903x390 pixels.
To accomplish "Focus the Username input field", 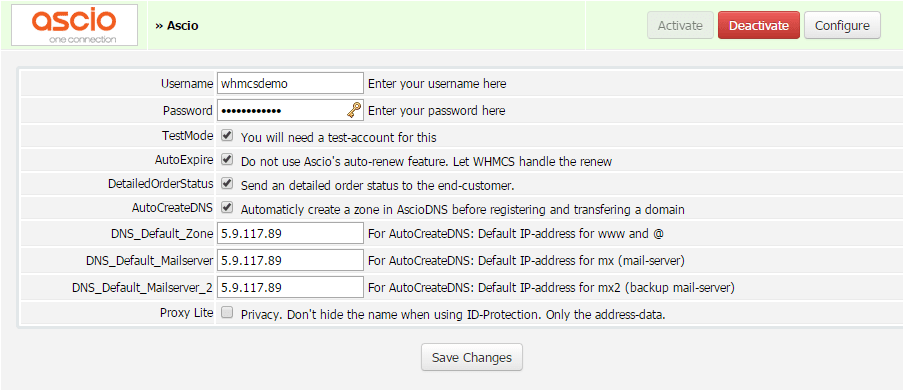I will click(290, 84).
